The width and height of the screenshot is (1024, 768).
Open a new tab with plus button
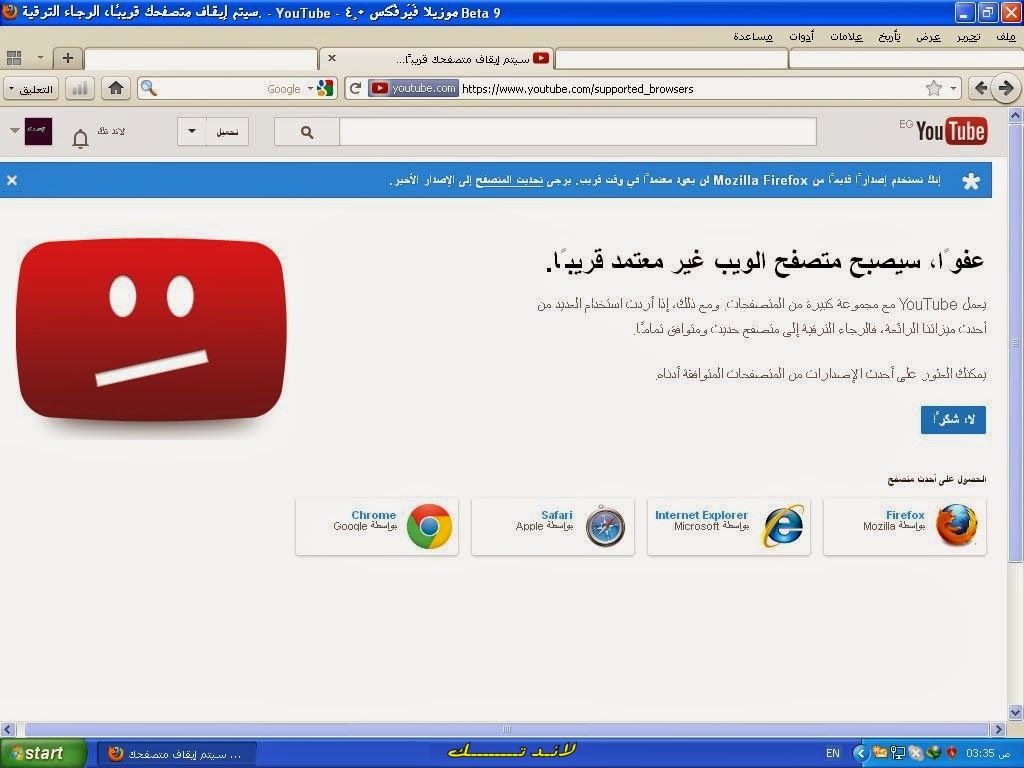(x=67, y=58)
